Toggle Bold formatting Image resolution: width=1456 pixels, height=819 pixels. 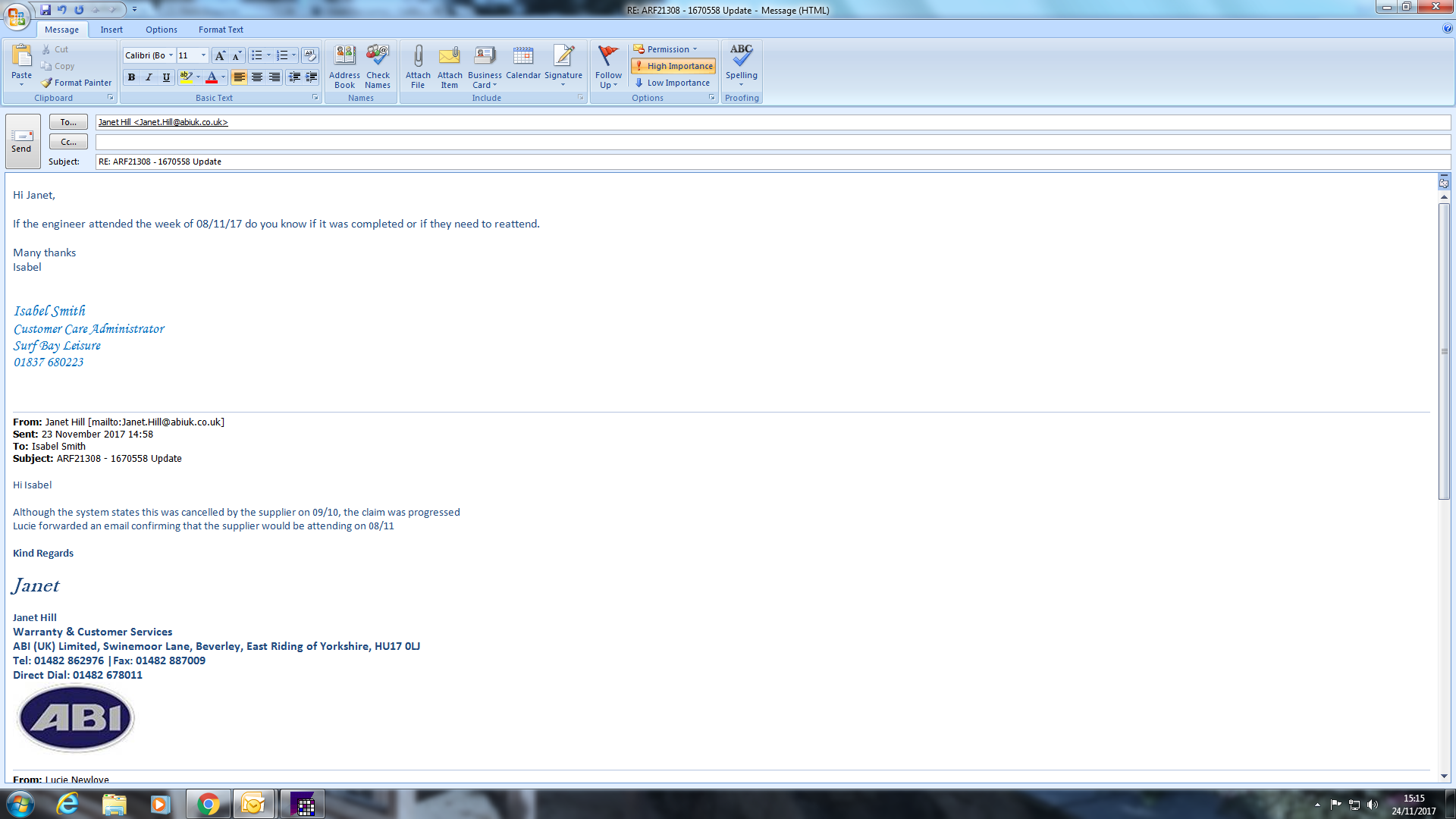(x=131, y=77)
